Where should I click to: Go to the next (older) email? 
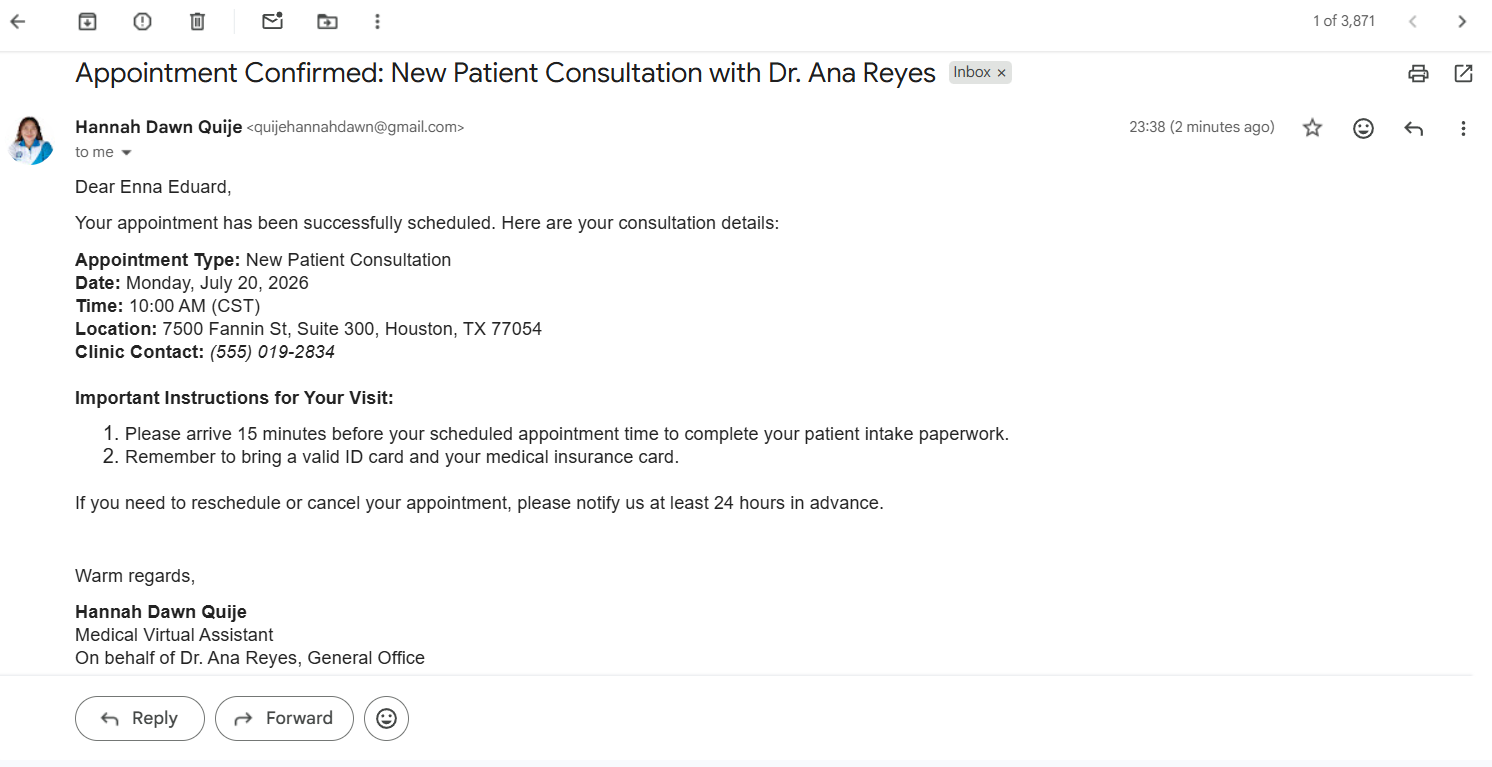pyautogui.click(x=1462, y=21)
